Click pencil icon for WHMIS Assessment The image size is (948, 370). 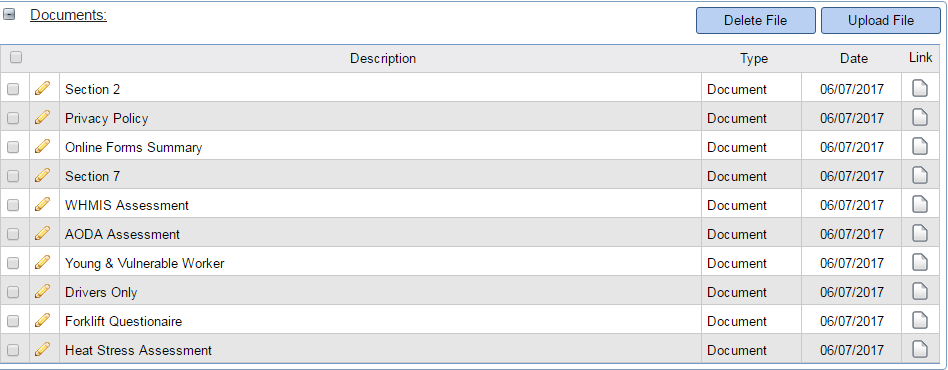click(x=42, y=204)
